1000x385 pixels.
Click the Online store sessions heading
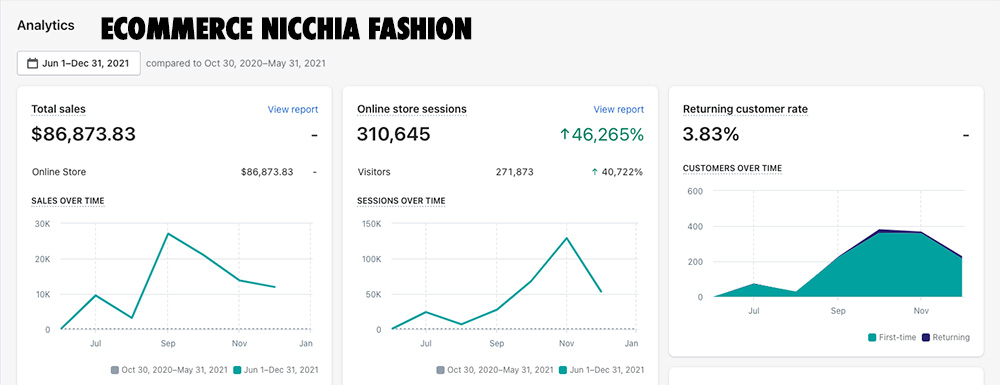412,110
